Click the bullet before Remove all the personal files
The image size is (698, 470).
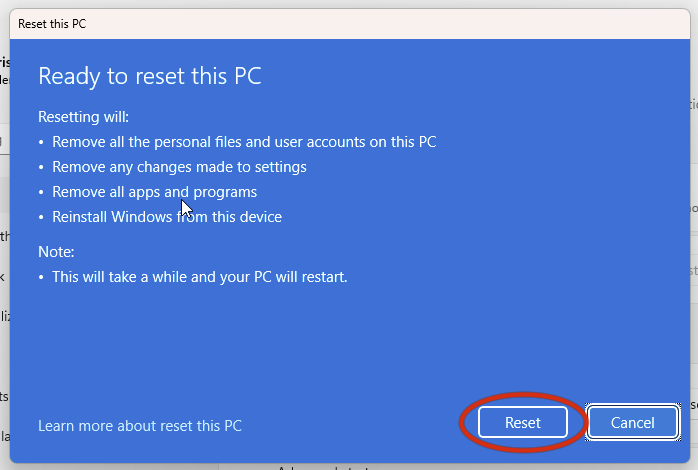[41, 142]
